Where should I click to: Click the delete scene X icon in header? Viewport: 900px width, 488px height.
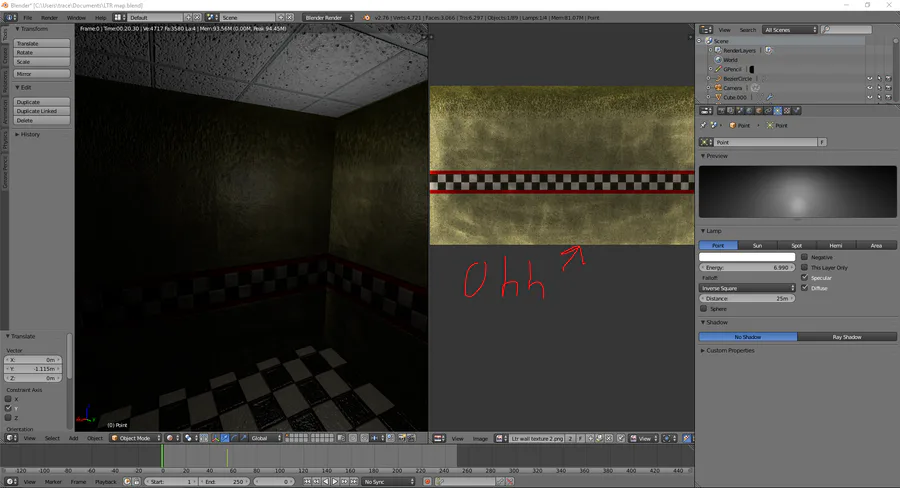tap(290, 18)
